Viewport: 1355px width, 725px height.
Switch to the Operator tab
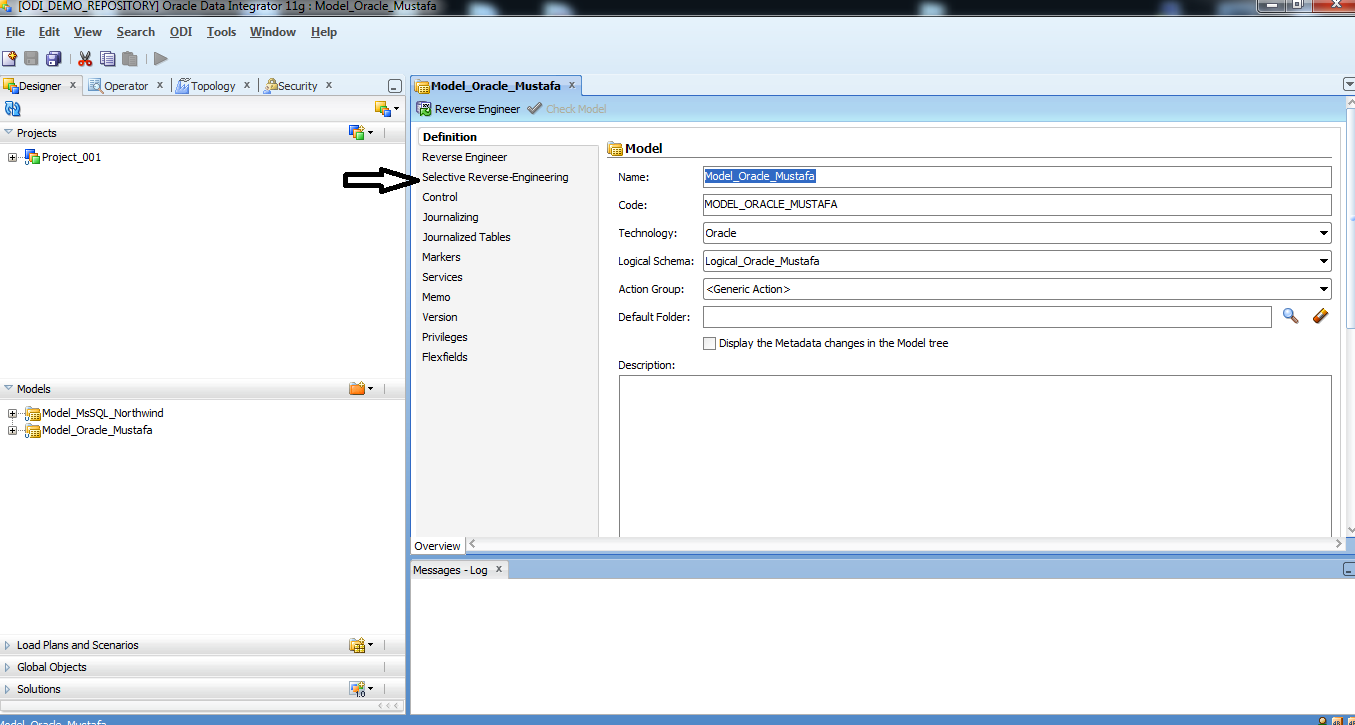[x=126, y=86]
